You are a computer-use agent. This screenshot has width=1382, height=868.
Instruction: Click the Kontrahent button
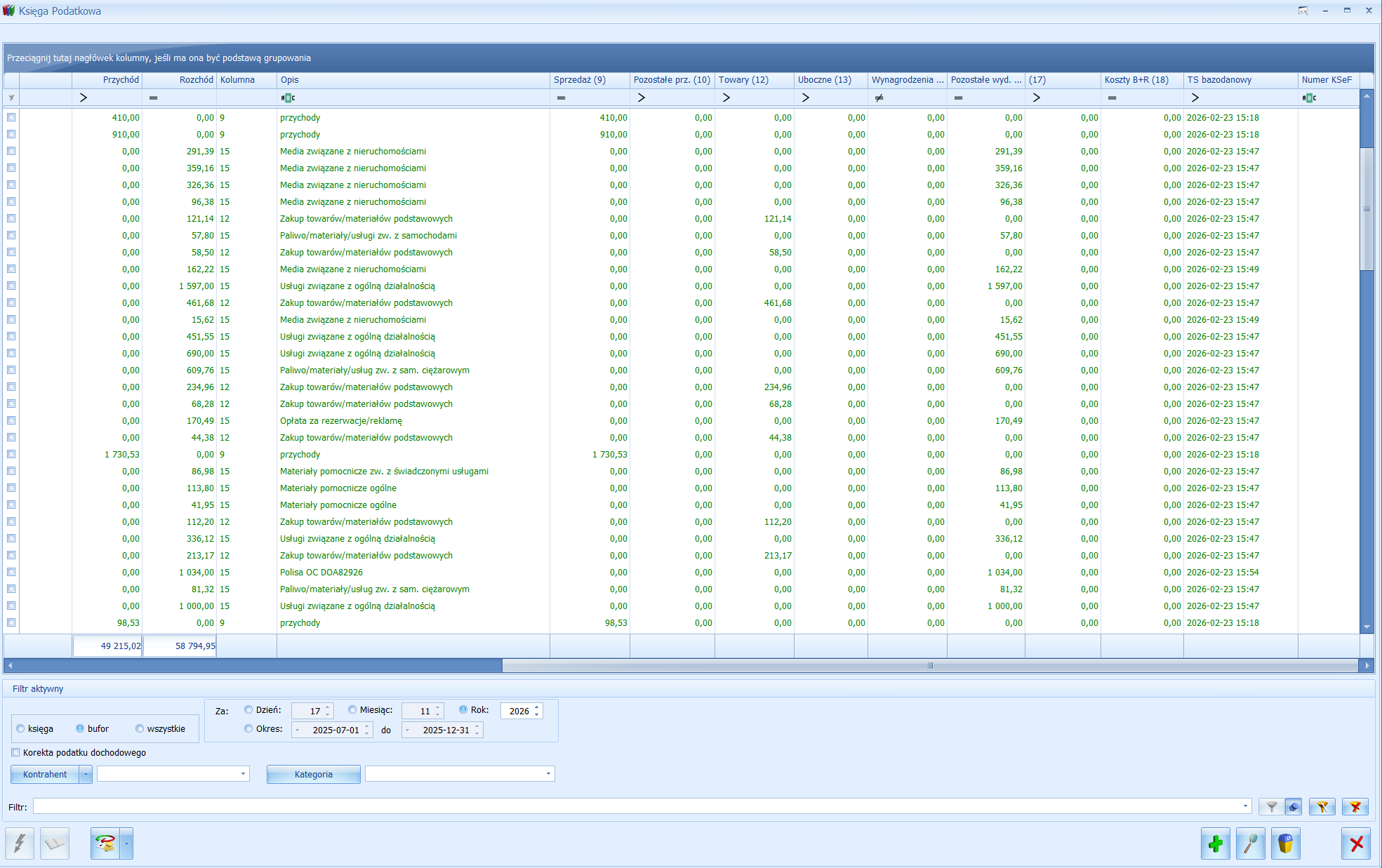[x=45, y=775]
